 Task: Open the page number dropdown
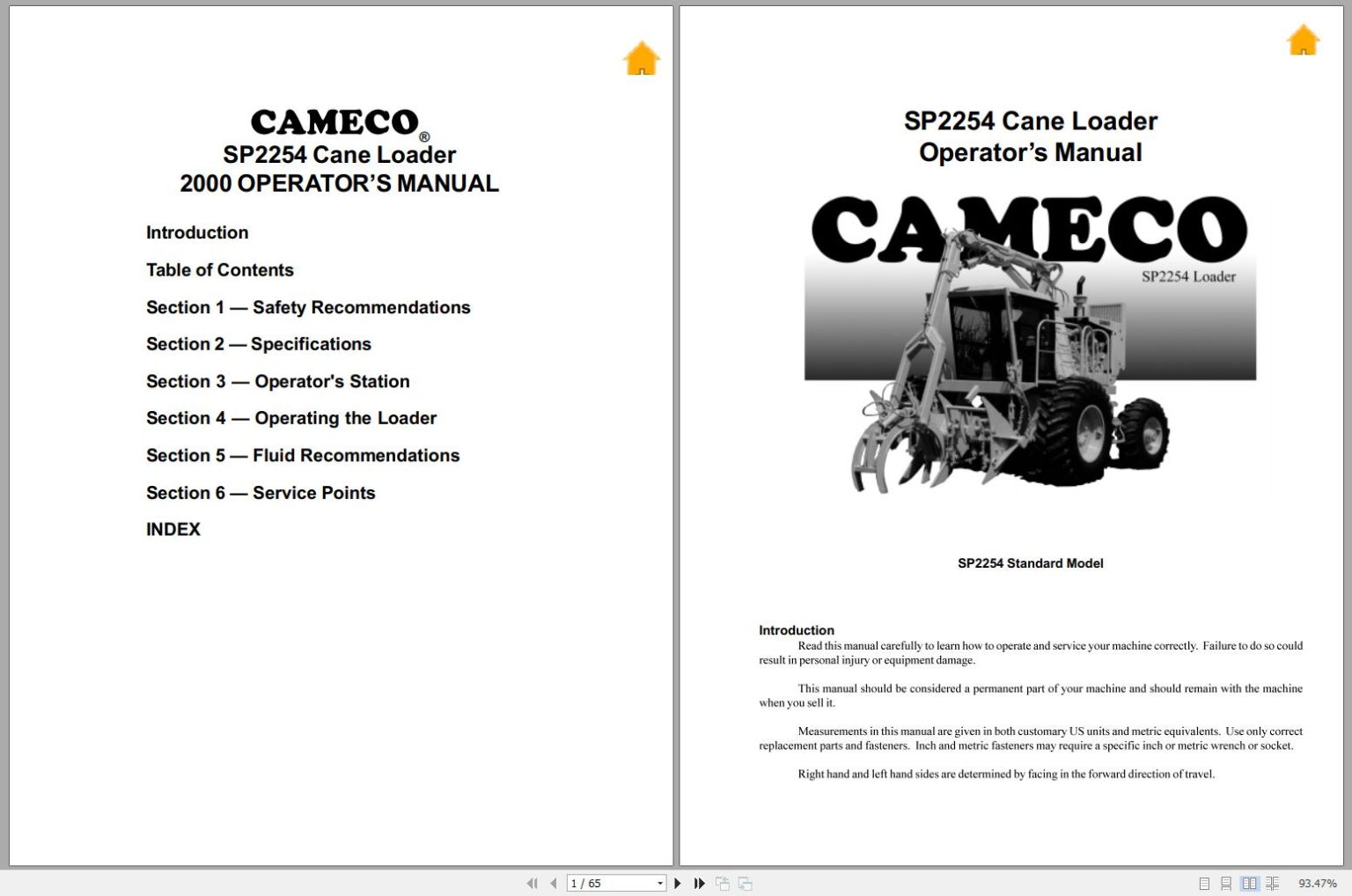click(x=658, y=883)
